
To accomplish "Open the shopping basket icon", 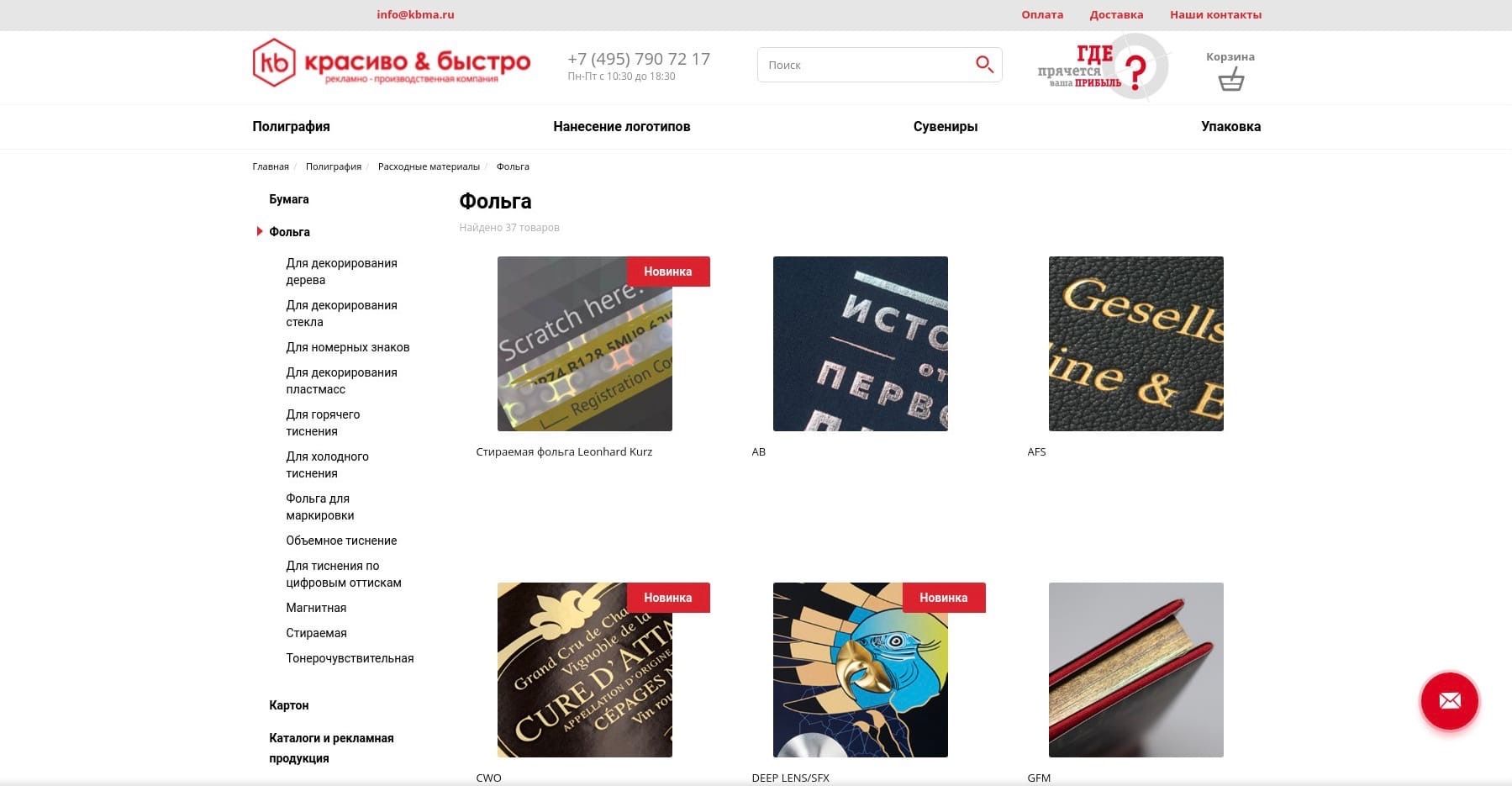I will 1230,81.
